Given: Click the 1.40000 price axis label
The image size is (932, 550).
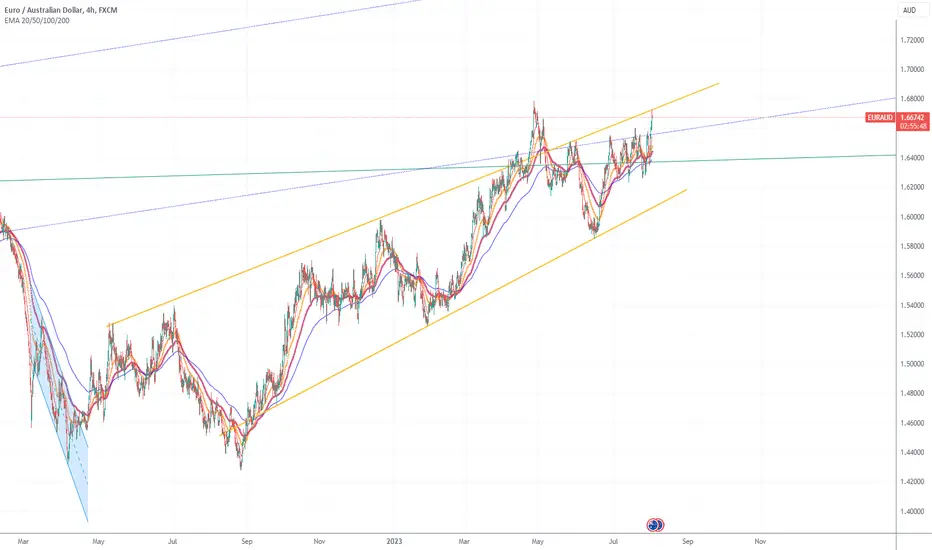Looking at the screenshot, I should pos(912,511).
